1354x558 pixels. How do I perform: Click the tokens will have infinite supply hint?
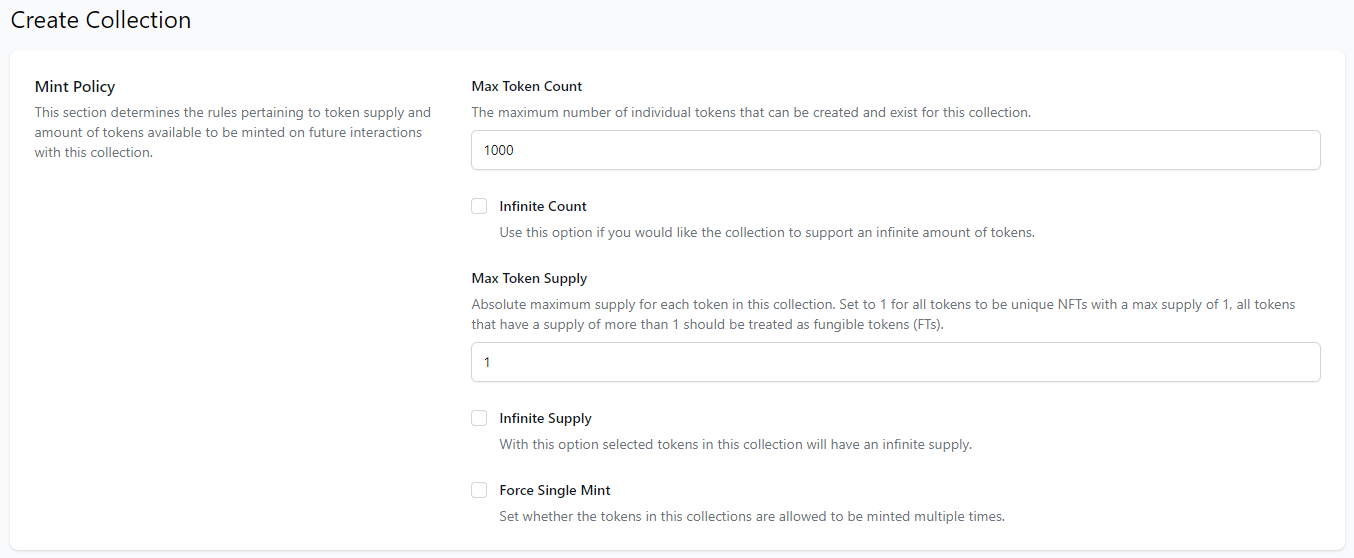tap(735, 444)
